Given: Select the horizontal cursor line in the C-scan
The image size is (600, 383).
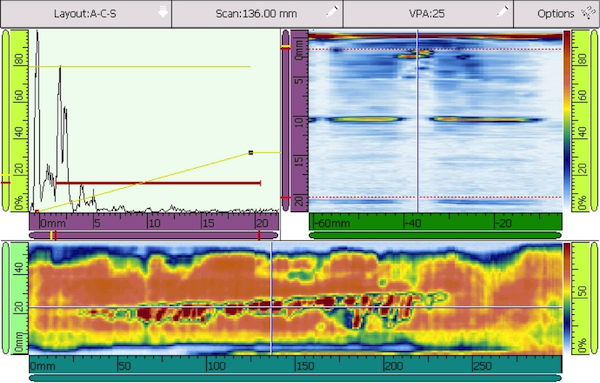Looking at the screenshot, I should pyautogui.click(x=295, y=307).
